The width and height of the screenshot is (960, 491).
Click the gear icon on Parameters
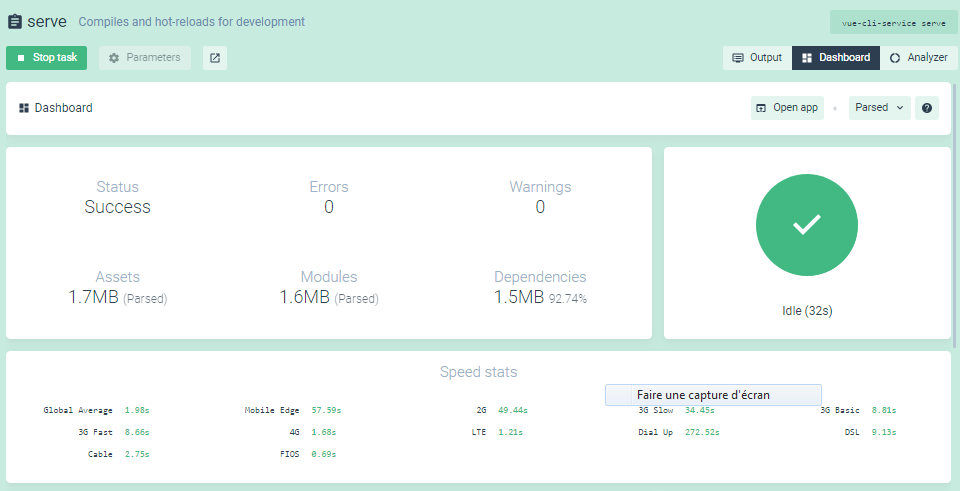coord(114,58)
